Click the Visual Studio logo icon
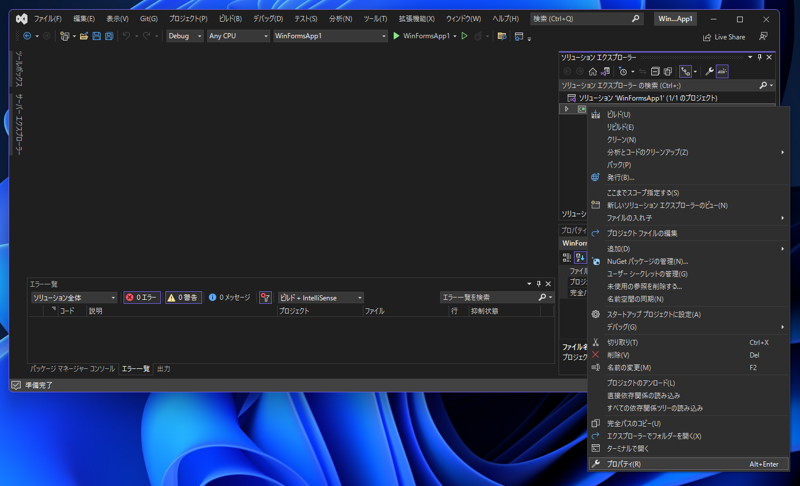 pyautogui.click(x=21, y=19)
